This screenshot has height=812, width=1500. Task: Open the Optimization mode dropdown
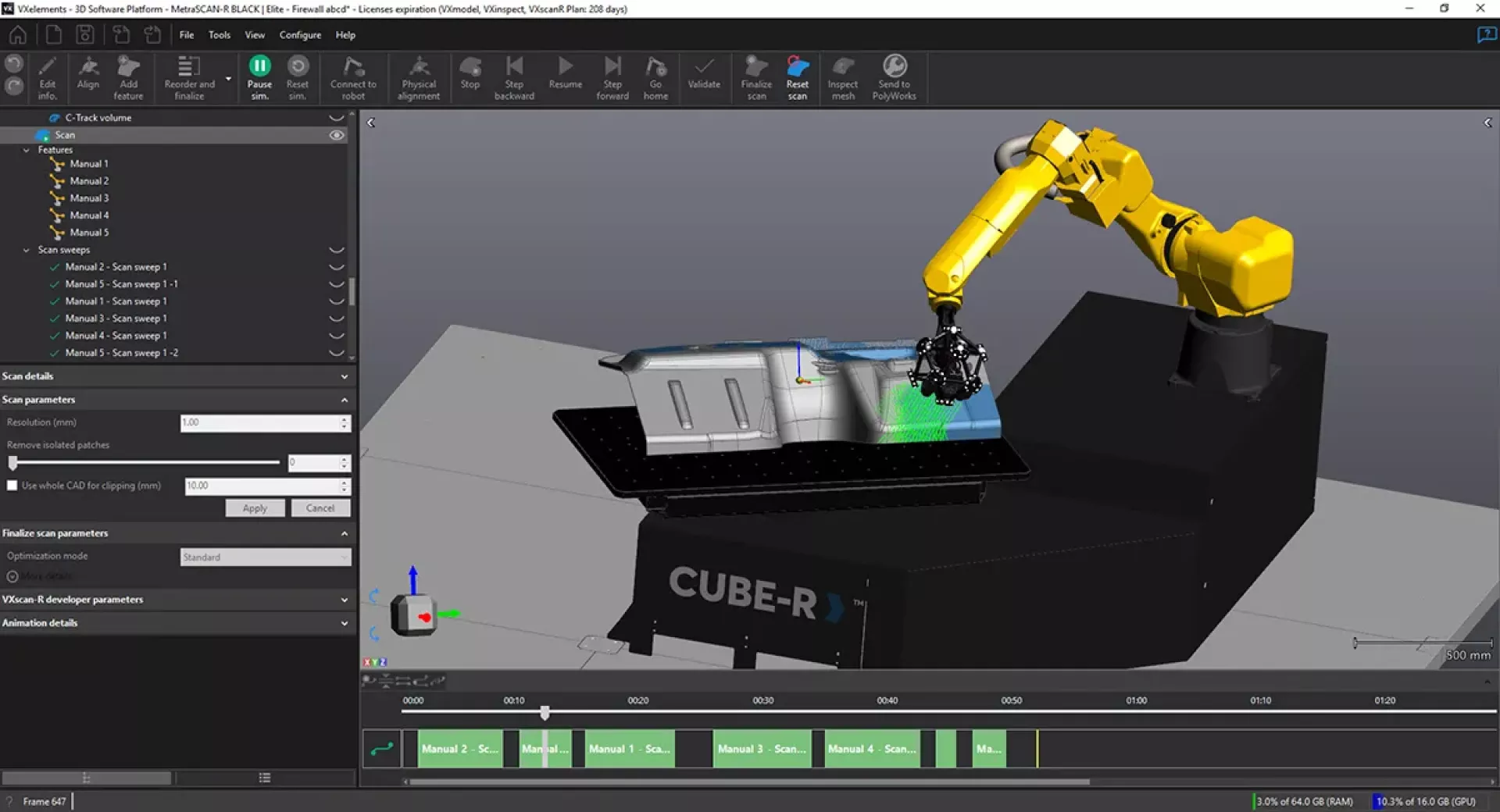point(265,557)
